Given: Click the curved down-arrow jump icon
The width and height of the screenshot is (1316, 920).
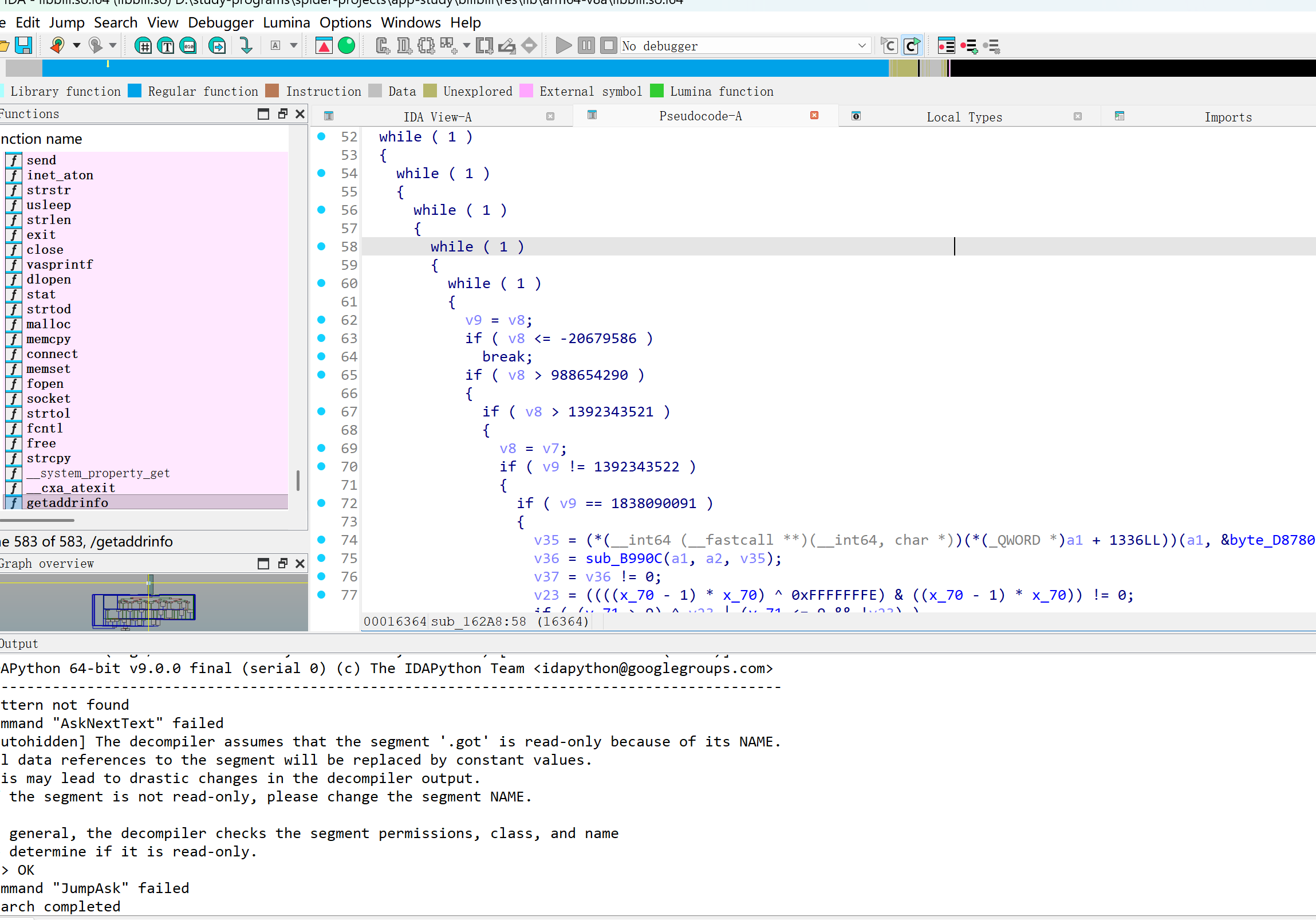Looking at the screenshot, I should (x=246, y=45).
